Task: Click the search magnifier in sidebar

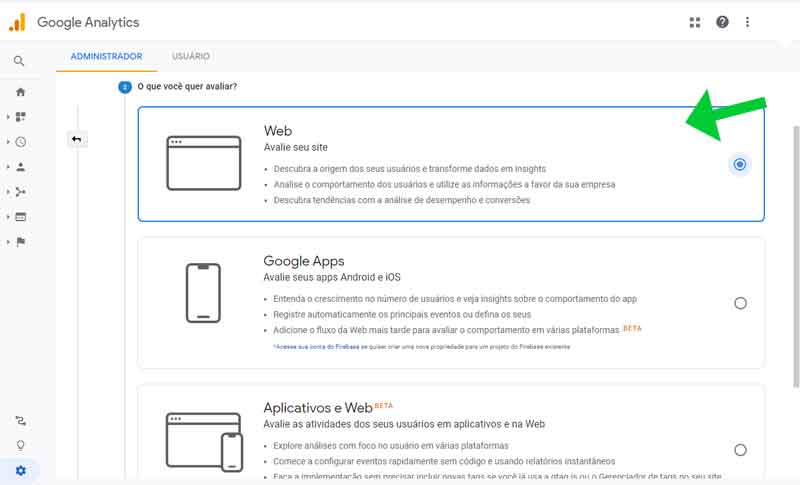Action: (19, 61)
